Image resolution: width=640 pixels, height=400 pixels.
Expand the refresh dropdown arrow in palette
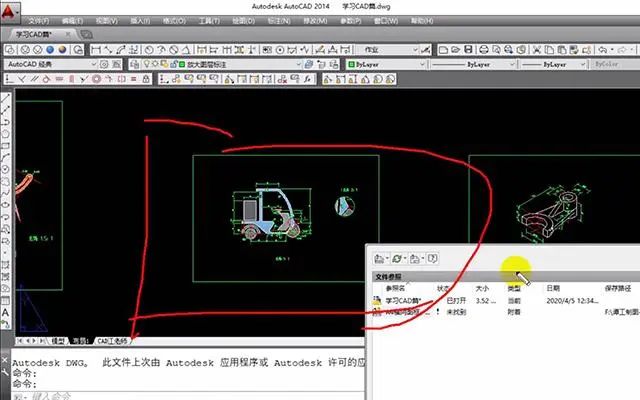(404, 259)
